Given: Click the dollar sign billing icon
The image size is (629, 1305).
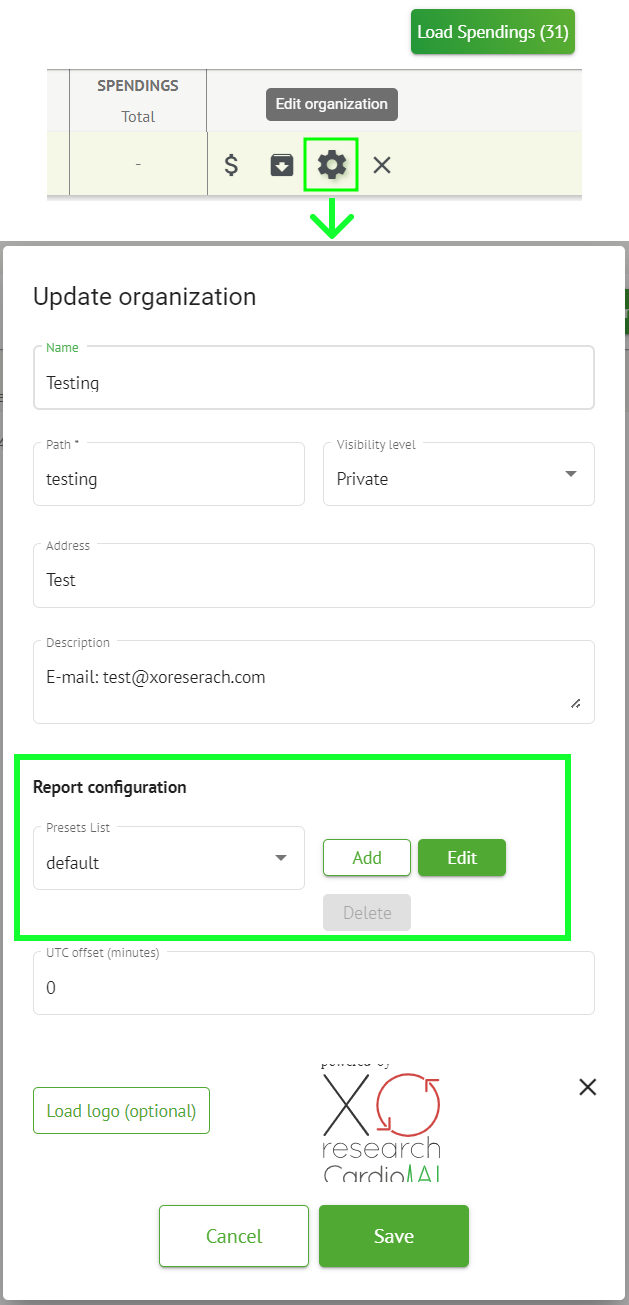Looking at the screenshot, I should 231,165.
